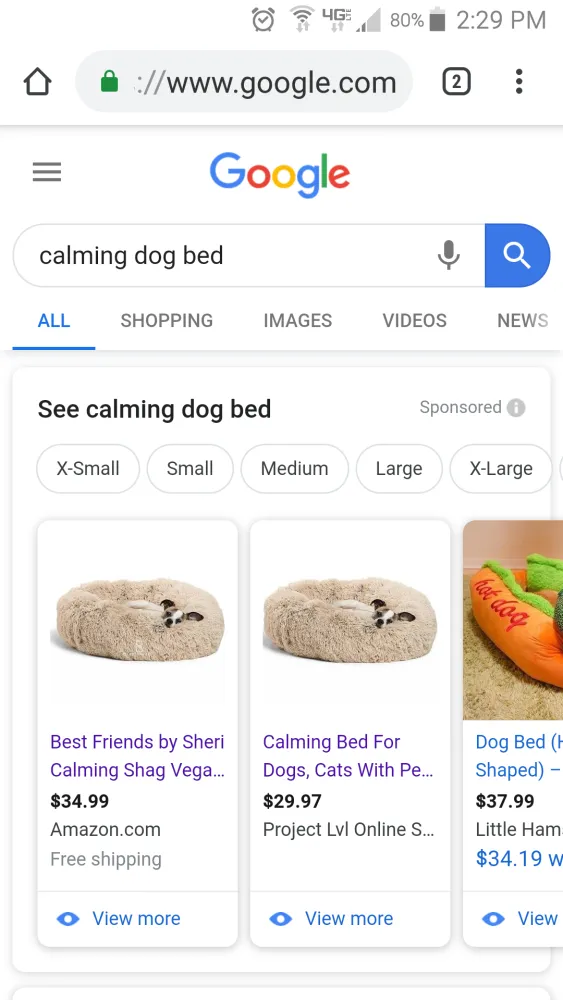The height and width of the screenshot is (1000, 563).
Task: Switch to the Shopping tab
Action: click(166, 320)
